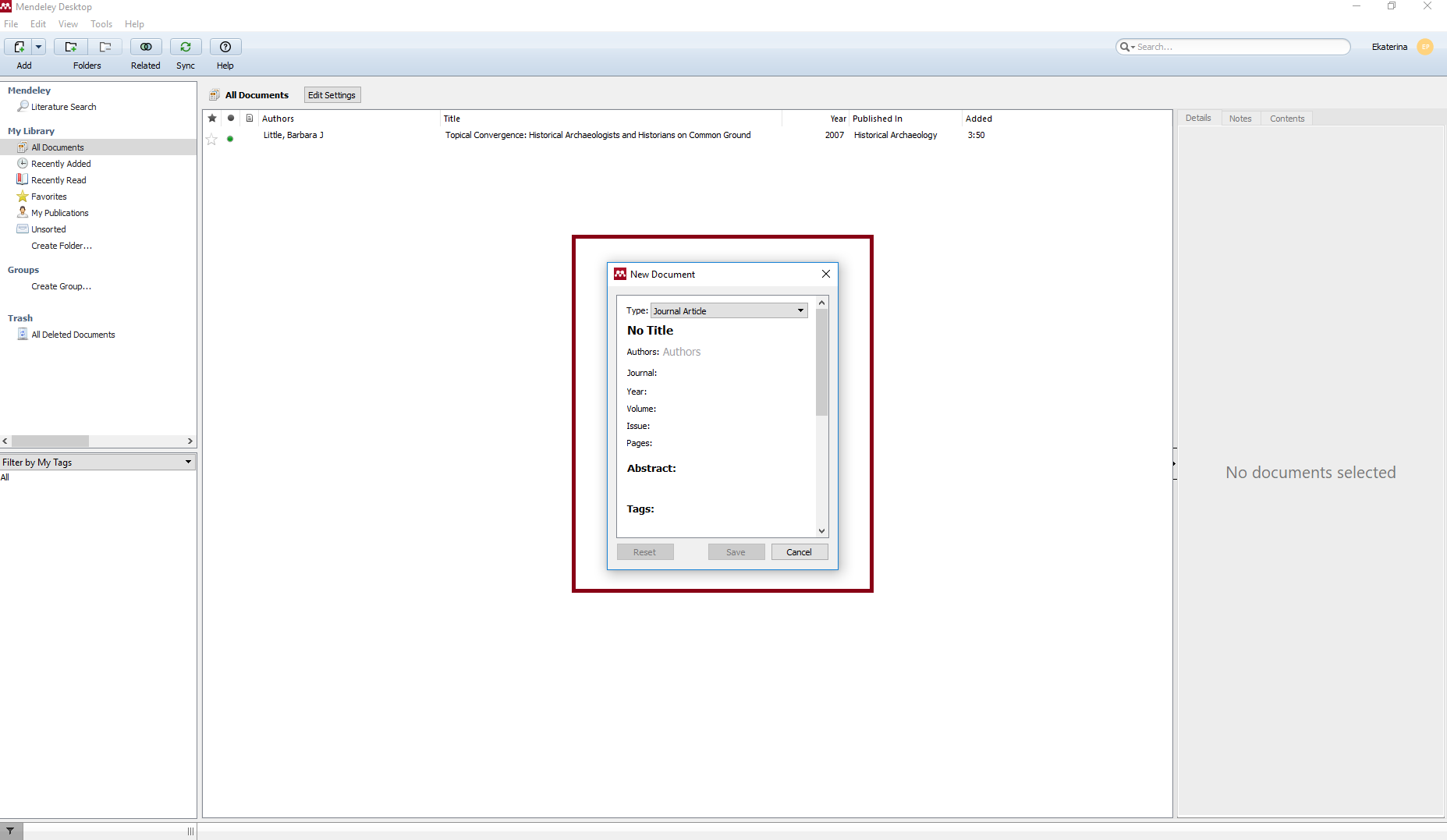This screenshot has height=840, width=1447.
Task: Click the sidebar horizontal scrollbar left arrow
Action: pyautogui.click(x=5, y=441)
